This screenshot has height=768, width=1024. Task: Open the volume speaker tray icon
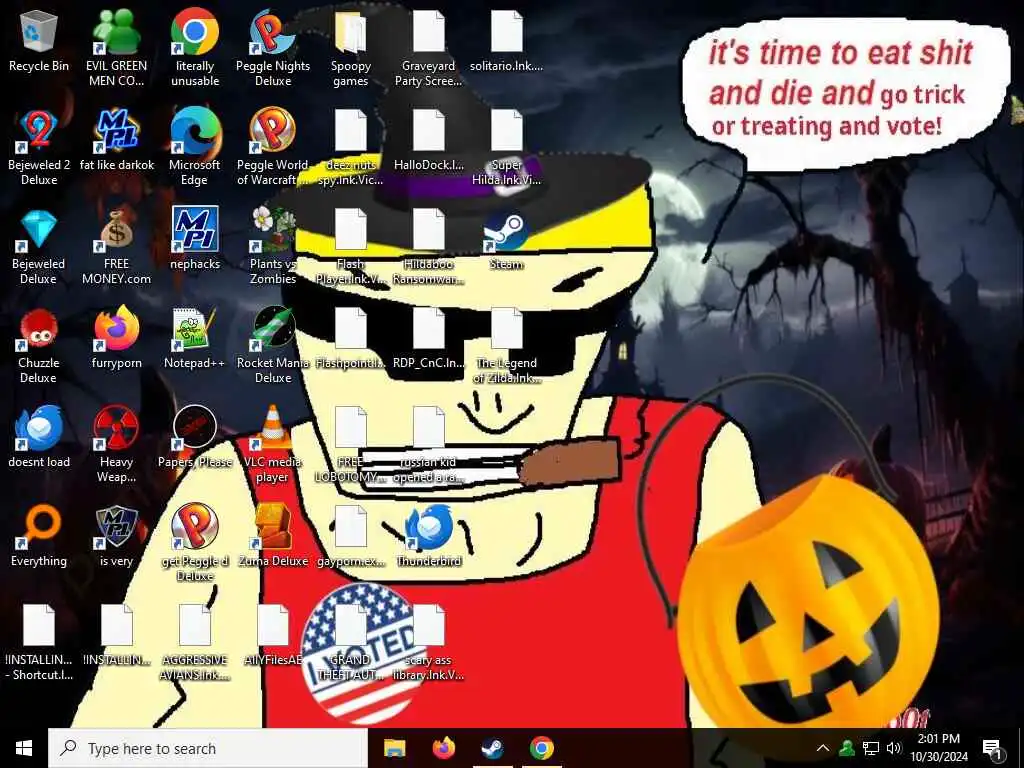pyautogui.click(x=894, y=748)
